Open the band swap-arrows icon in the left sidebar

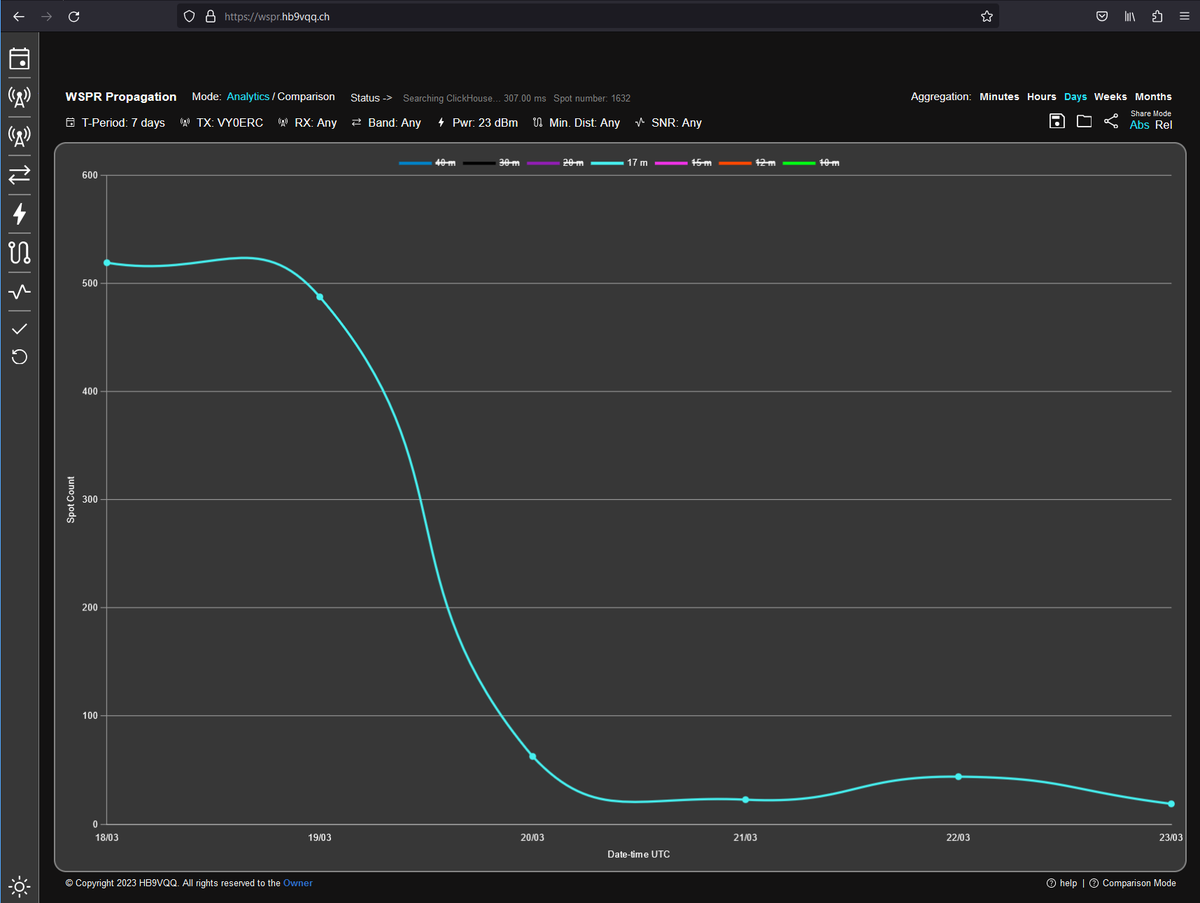(19, 175)
